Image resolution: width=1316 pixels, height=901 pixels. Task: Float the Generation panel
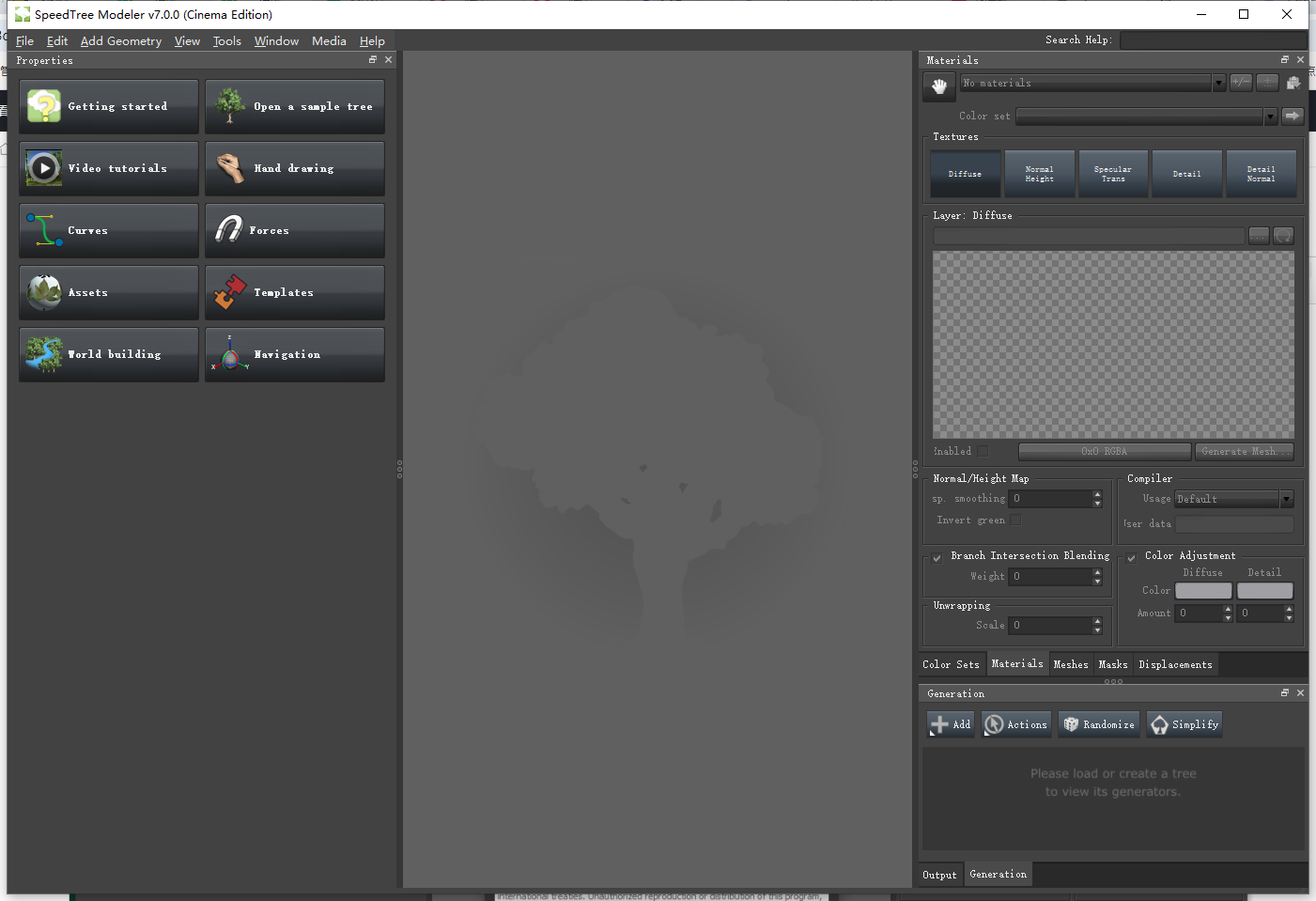click(1285, 693)
